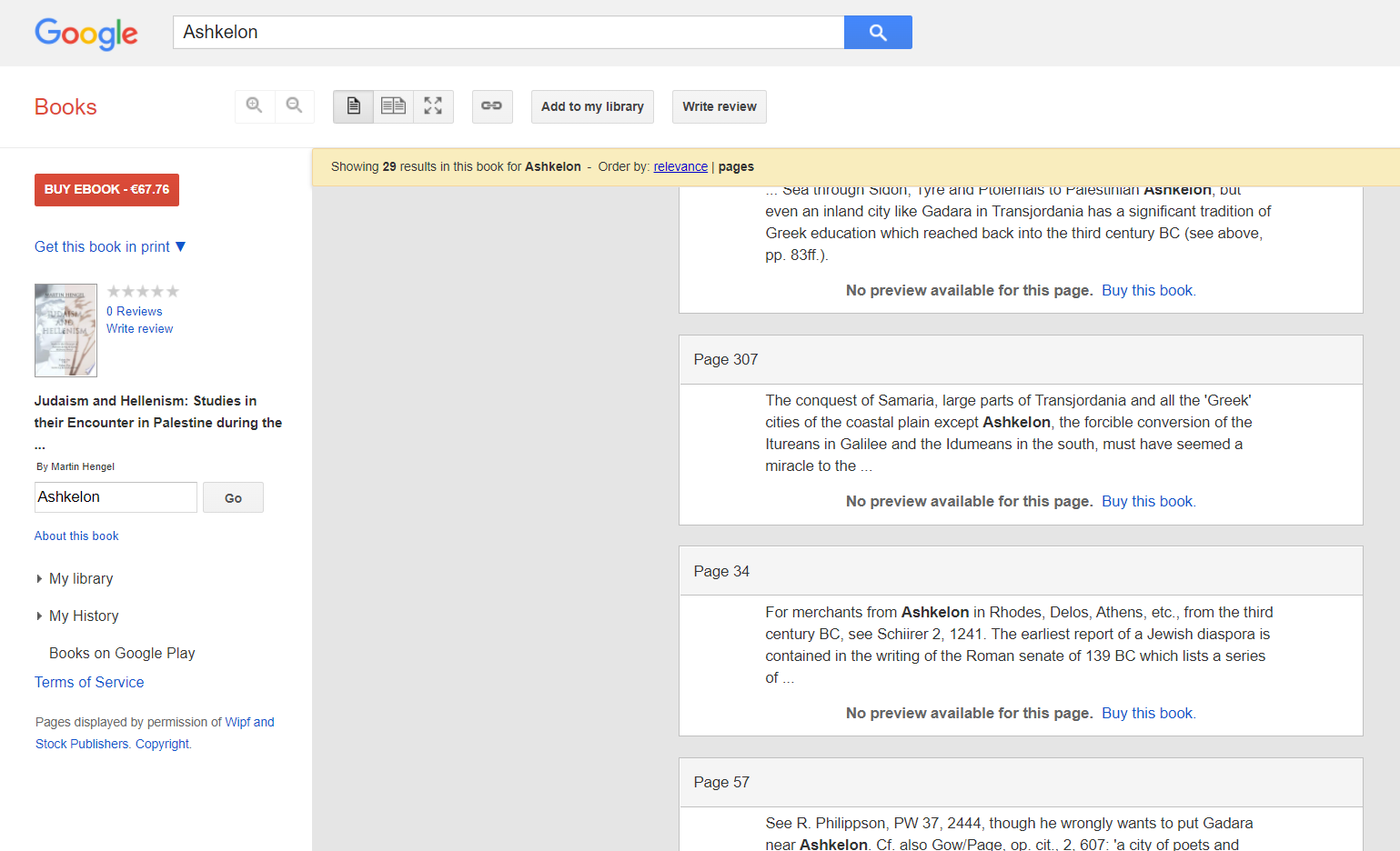The height and width of the screenshot is (851, 1400).
Task: Open the link/share icon button
Action: [492, 106]
